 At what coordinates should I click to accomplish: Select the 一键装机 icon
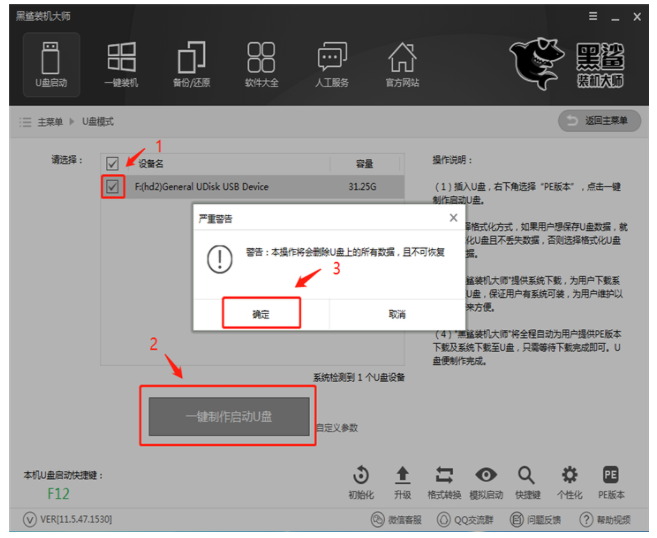(x=121, y=62)
